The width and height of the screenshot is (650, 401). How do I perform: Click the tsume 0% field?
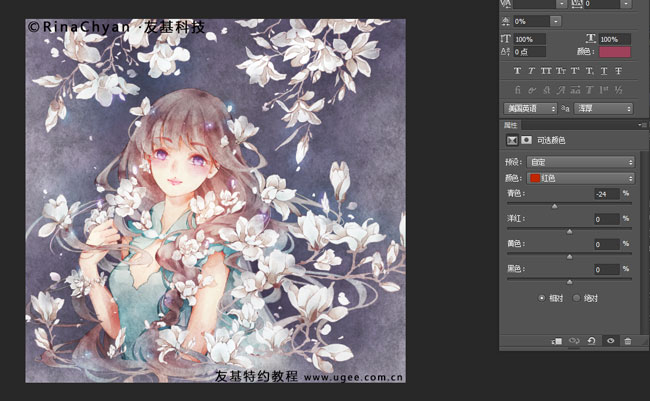click(532, 21)
